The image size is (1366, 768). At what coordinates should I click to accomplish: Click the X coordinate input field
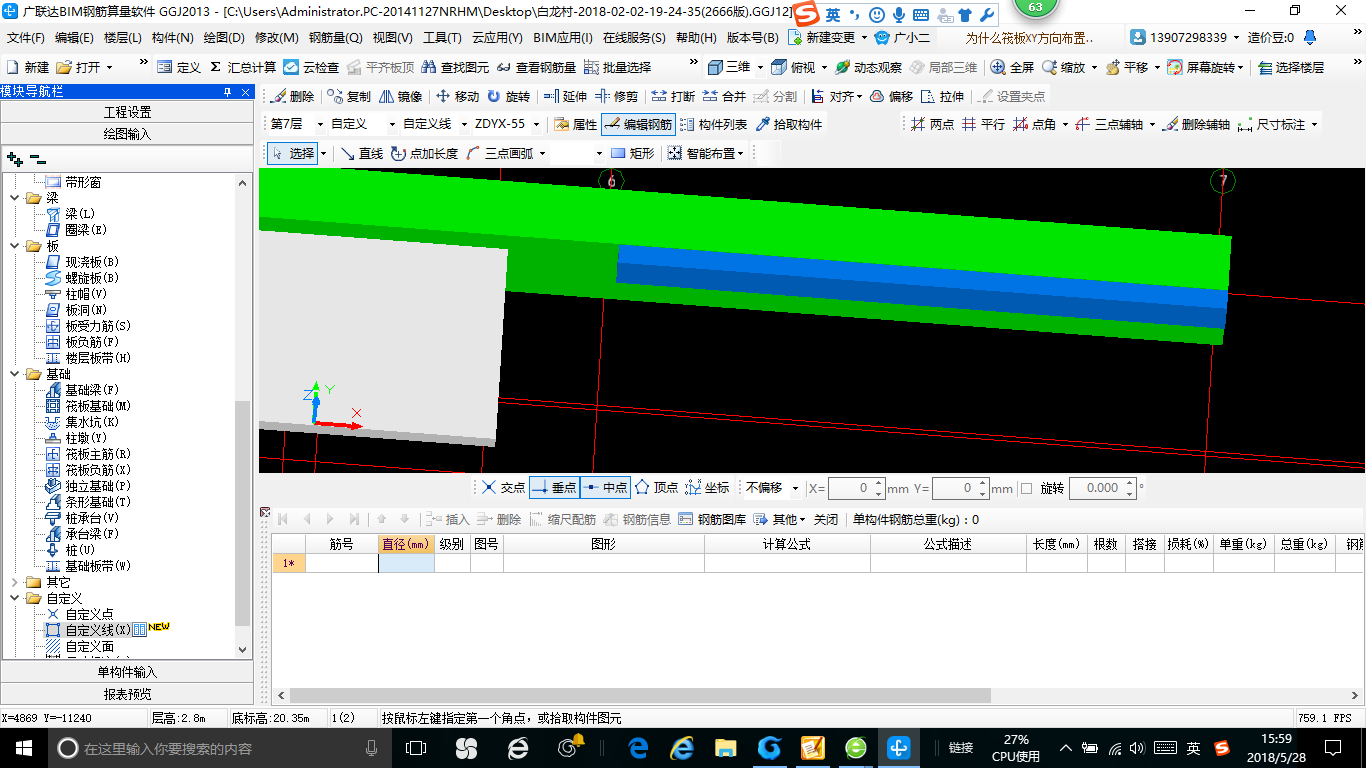856,488
